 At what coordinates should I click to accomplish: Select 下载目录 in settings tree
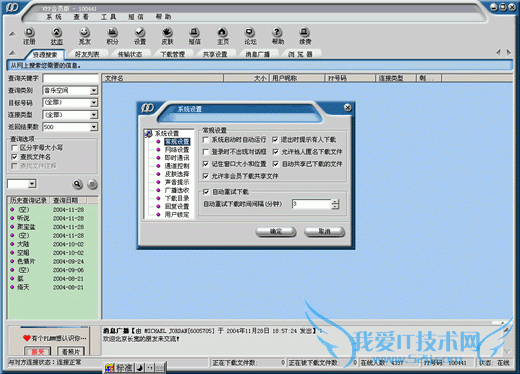177,198
